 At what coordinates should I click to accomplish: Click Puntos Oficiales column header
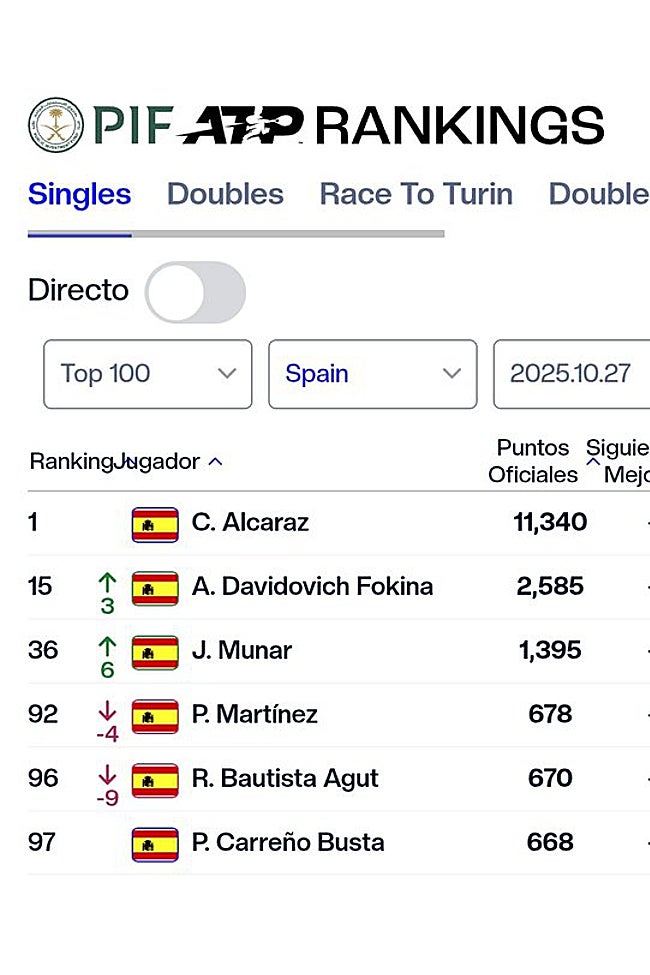[x=533, y=461]
